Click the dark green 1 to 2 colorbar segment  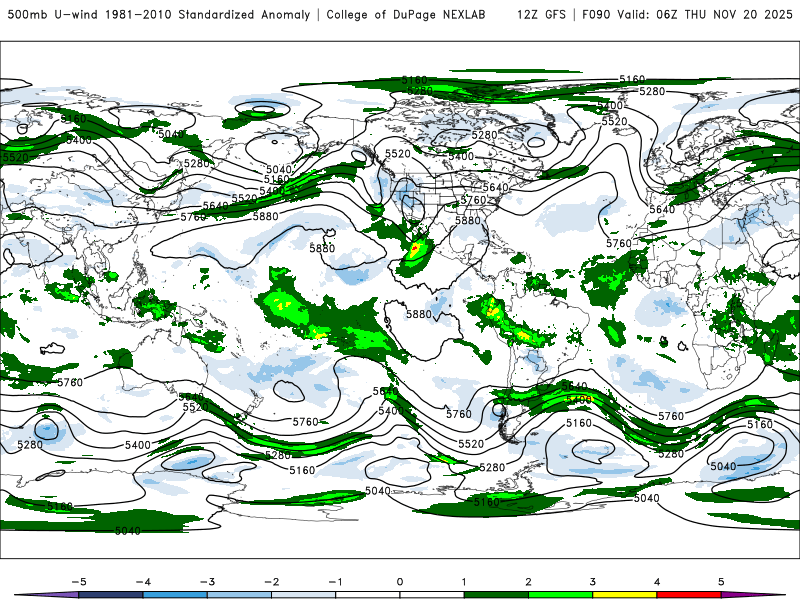[496, 595]
